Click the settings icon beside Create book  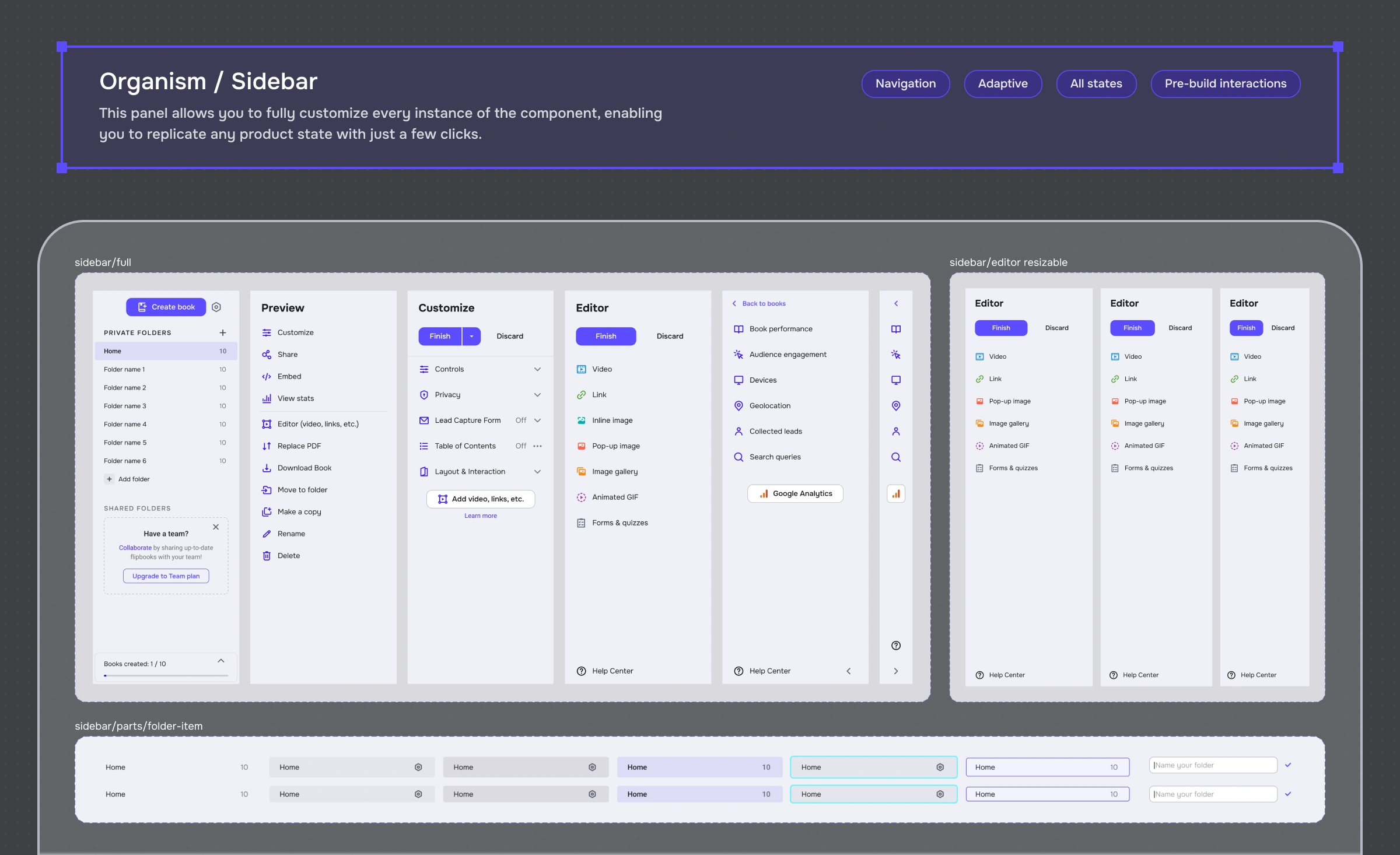(x=216, y=307)
